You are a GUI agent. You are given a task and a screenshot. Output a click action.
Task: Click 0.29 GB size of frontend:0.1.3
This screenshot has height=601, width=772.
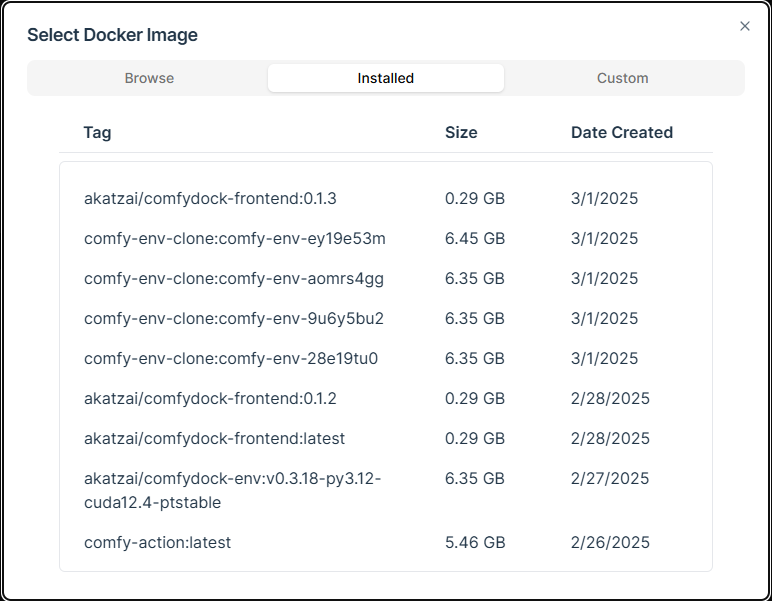(x=475, y=198)
